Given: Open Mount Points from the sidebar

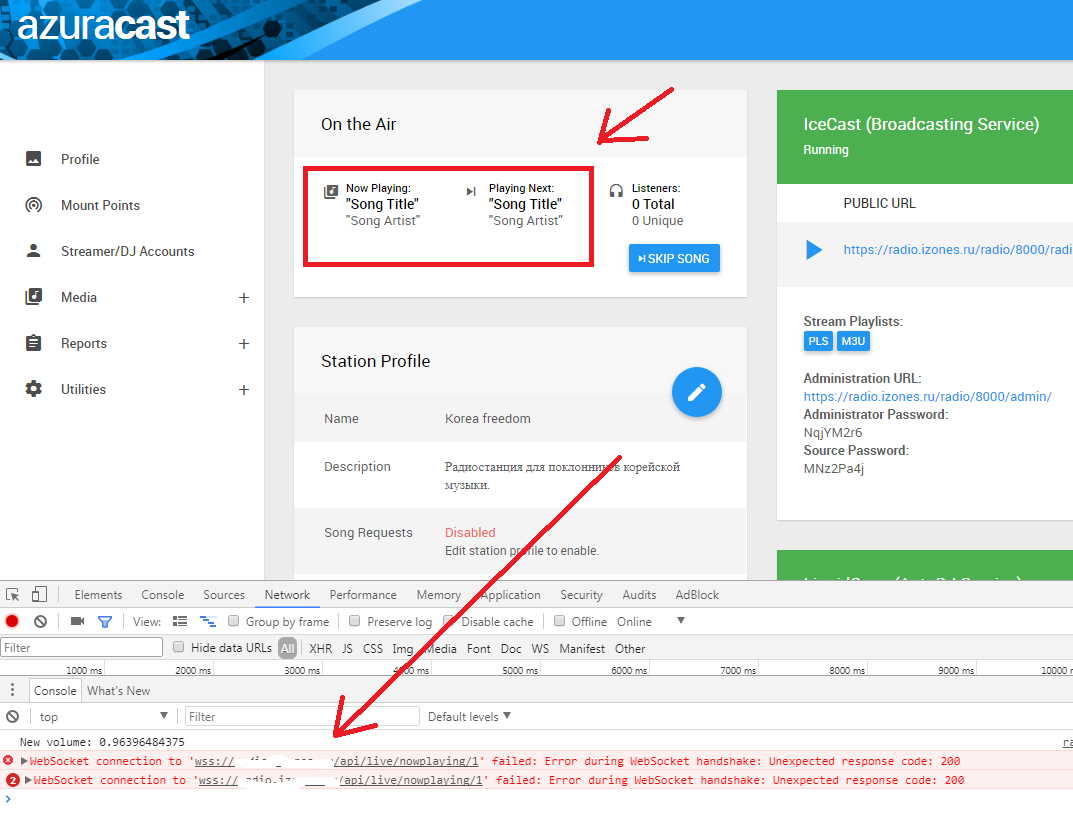Looking at the screenshot, I should pyautogui.click(x=100, y=205).
